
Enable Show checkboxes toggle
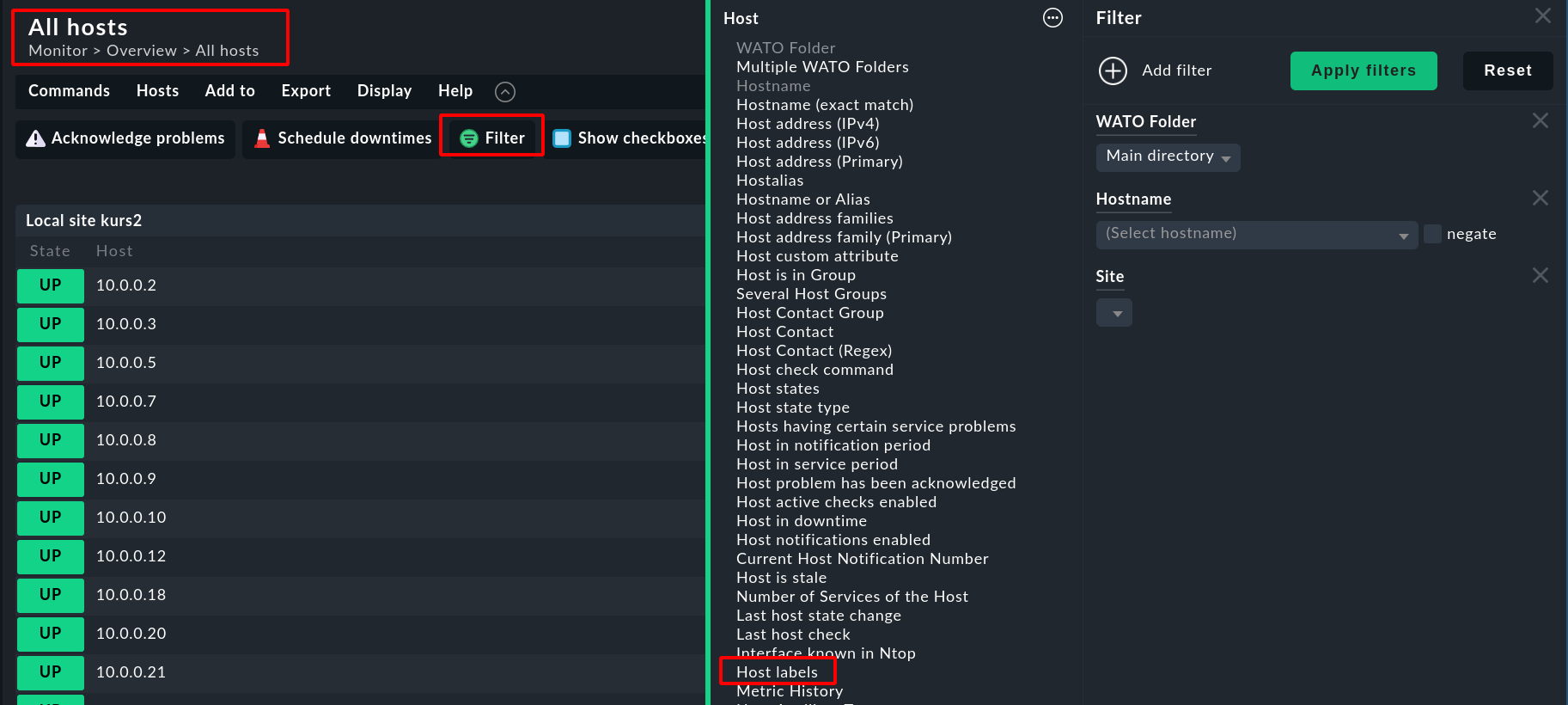point(562,138)
